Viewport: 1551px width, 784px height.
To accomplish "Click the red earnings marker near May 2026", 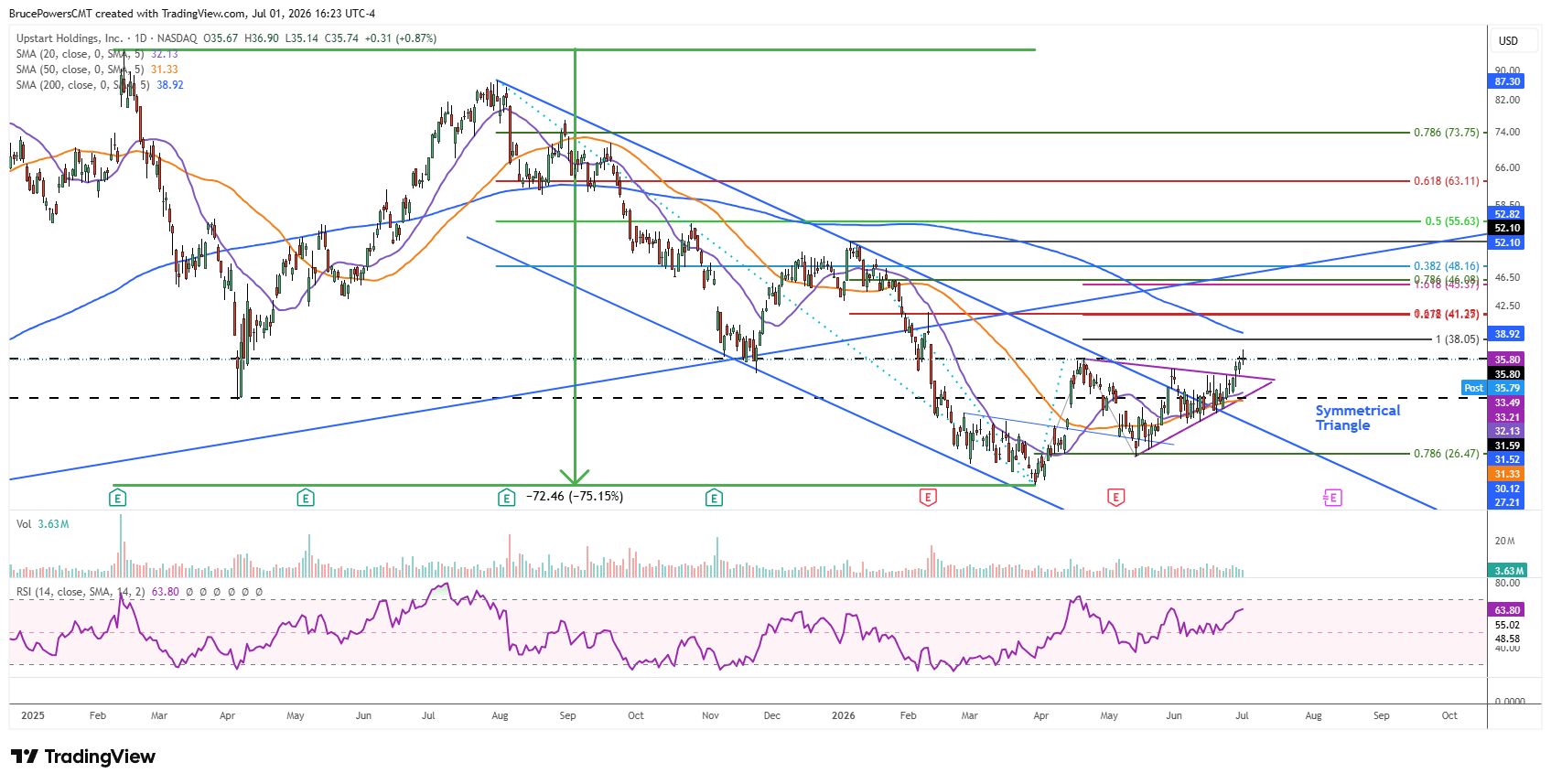I will click(x=1115, y=498).
